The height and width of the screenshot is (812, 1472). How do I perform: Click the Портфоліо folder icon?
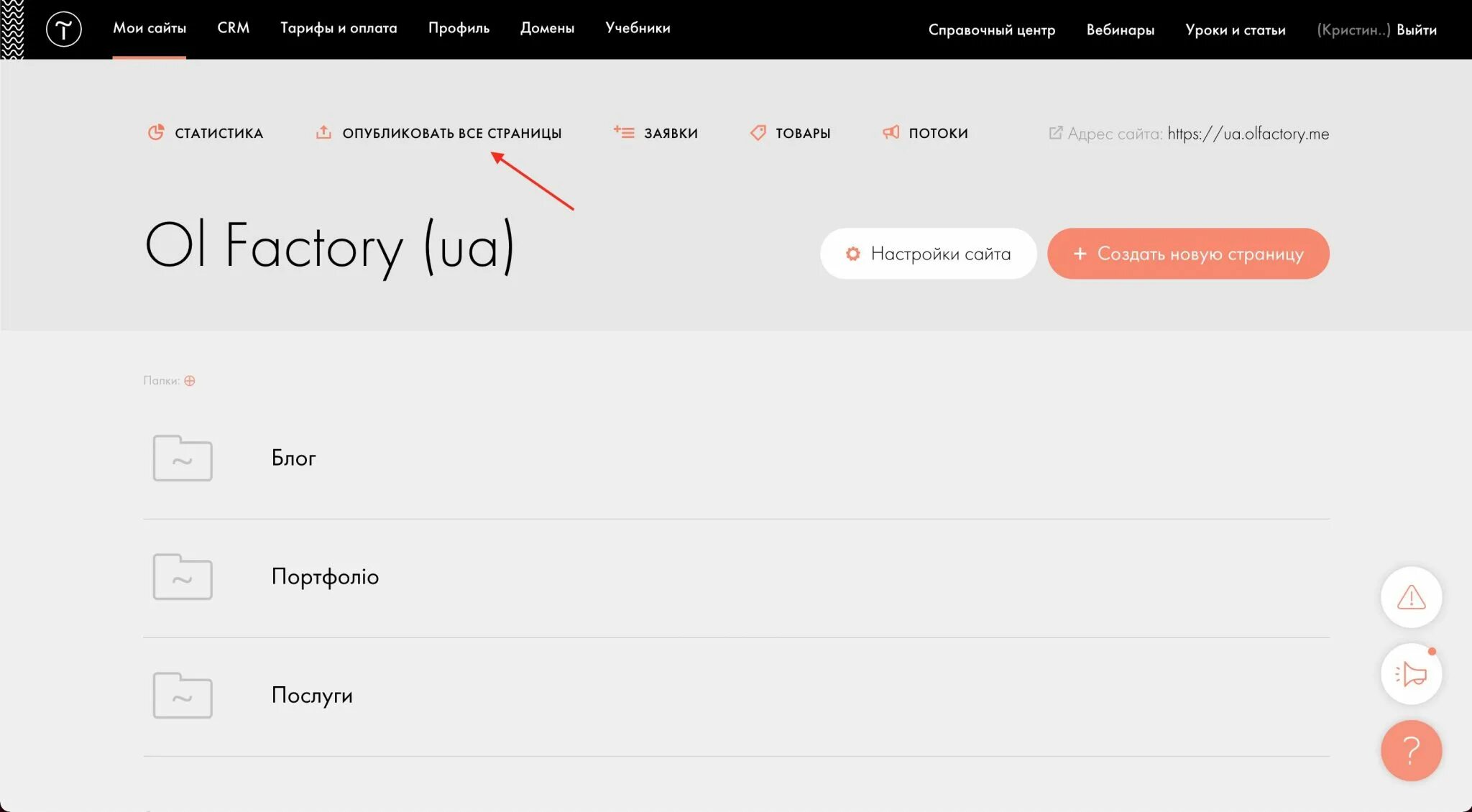tap(183, 576)
